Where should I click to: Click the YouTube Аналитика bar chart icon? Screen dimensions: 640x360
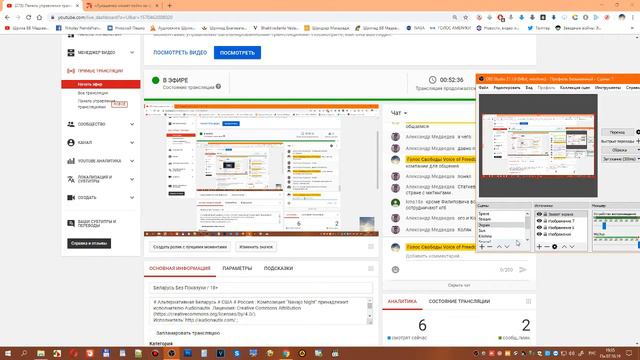pyautogui.click(x=71, y=161)
